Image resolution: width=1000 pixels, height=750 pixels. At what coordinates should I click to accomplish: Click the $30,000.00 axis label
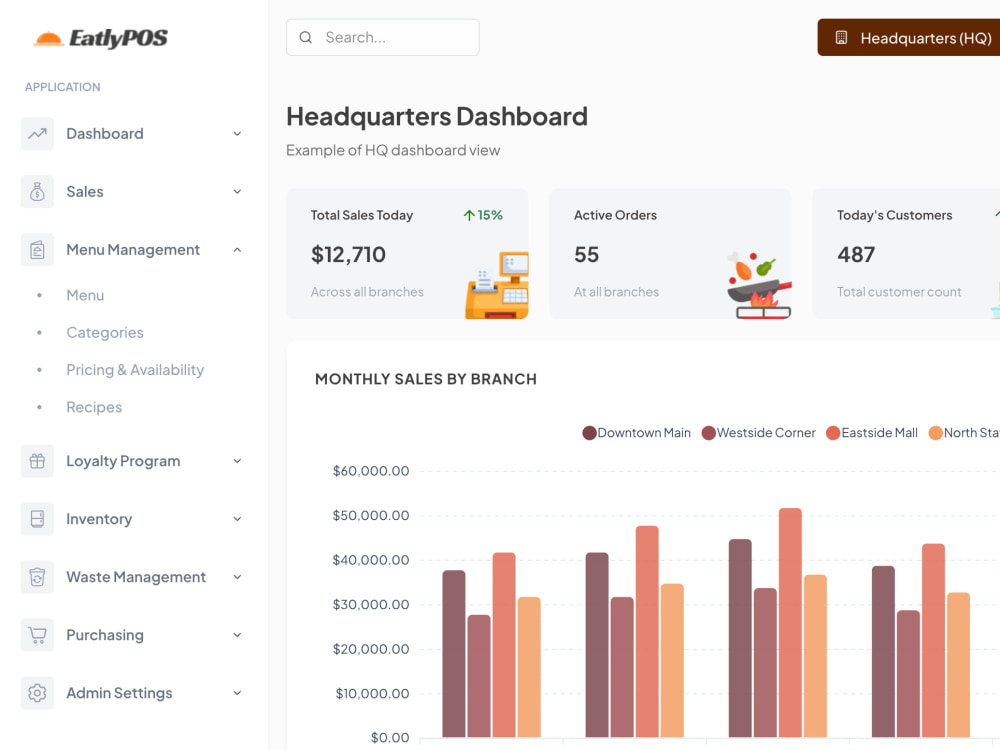click(371, 604)
